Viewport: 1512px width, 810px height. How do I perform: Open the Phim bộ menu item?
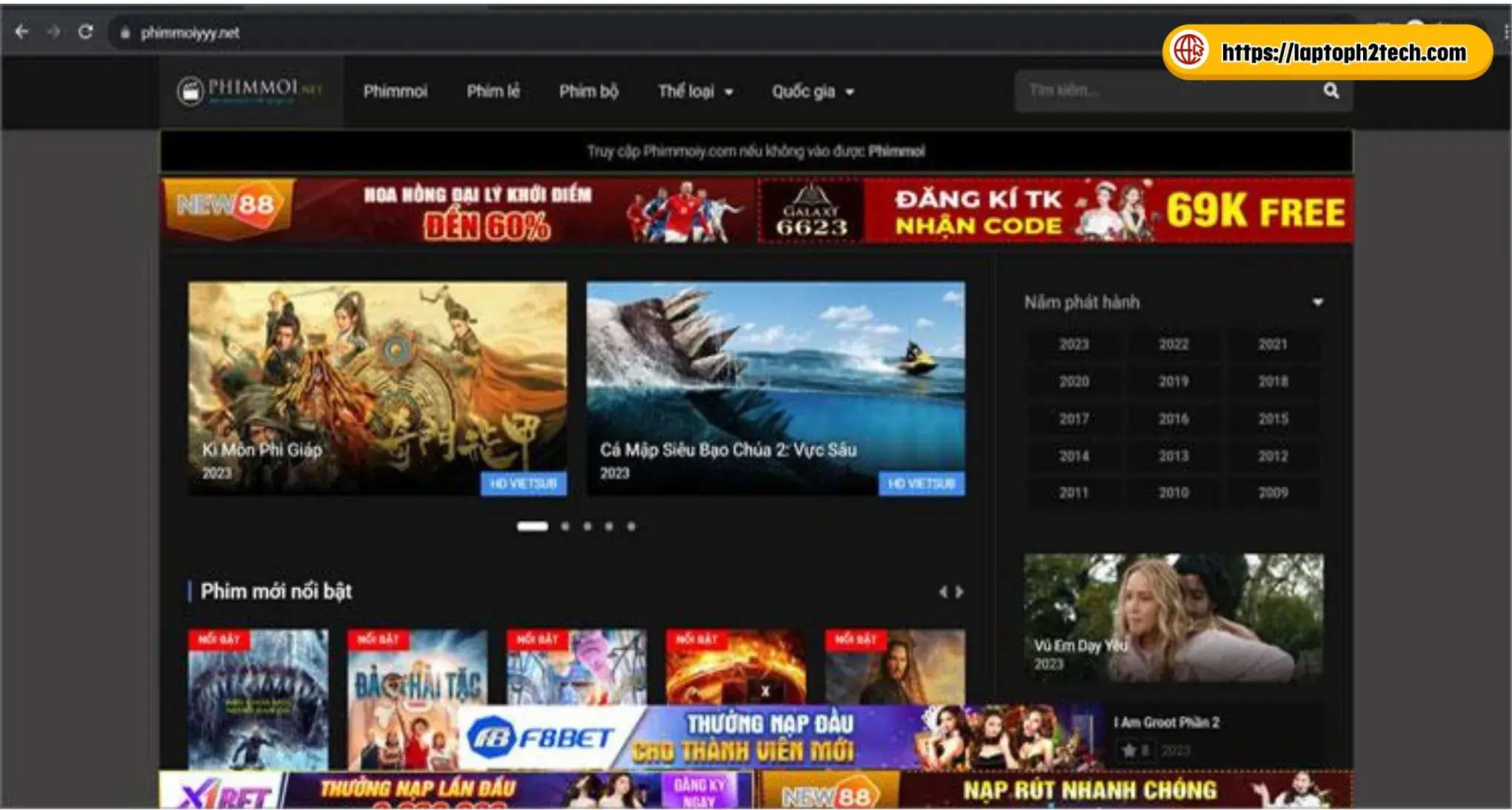tap(589, 91)
